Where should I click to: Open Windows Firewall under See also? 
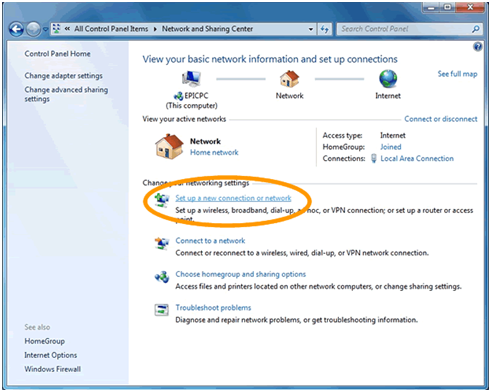(x=52, y=369)
